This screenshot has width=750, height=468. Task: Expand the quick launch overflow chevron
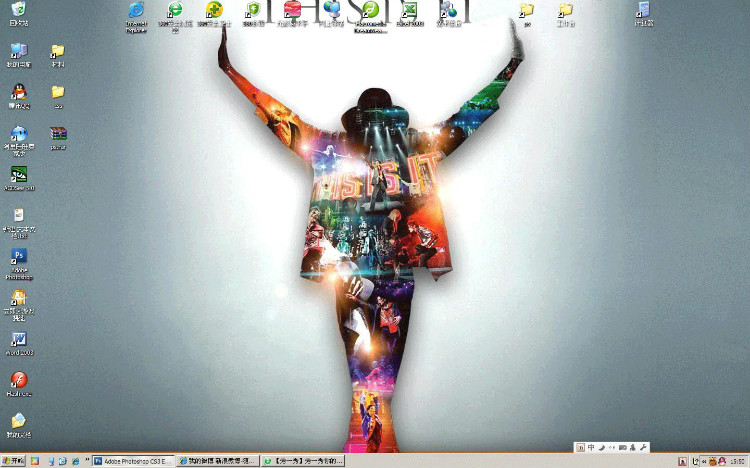87,461
